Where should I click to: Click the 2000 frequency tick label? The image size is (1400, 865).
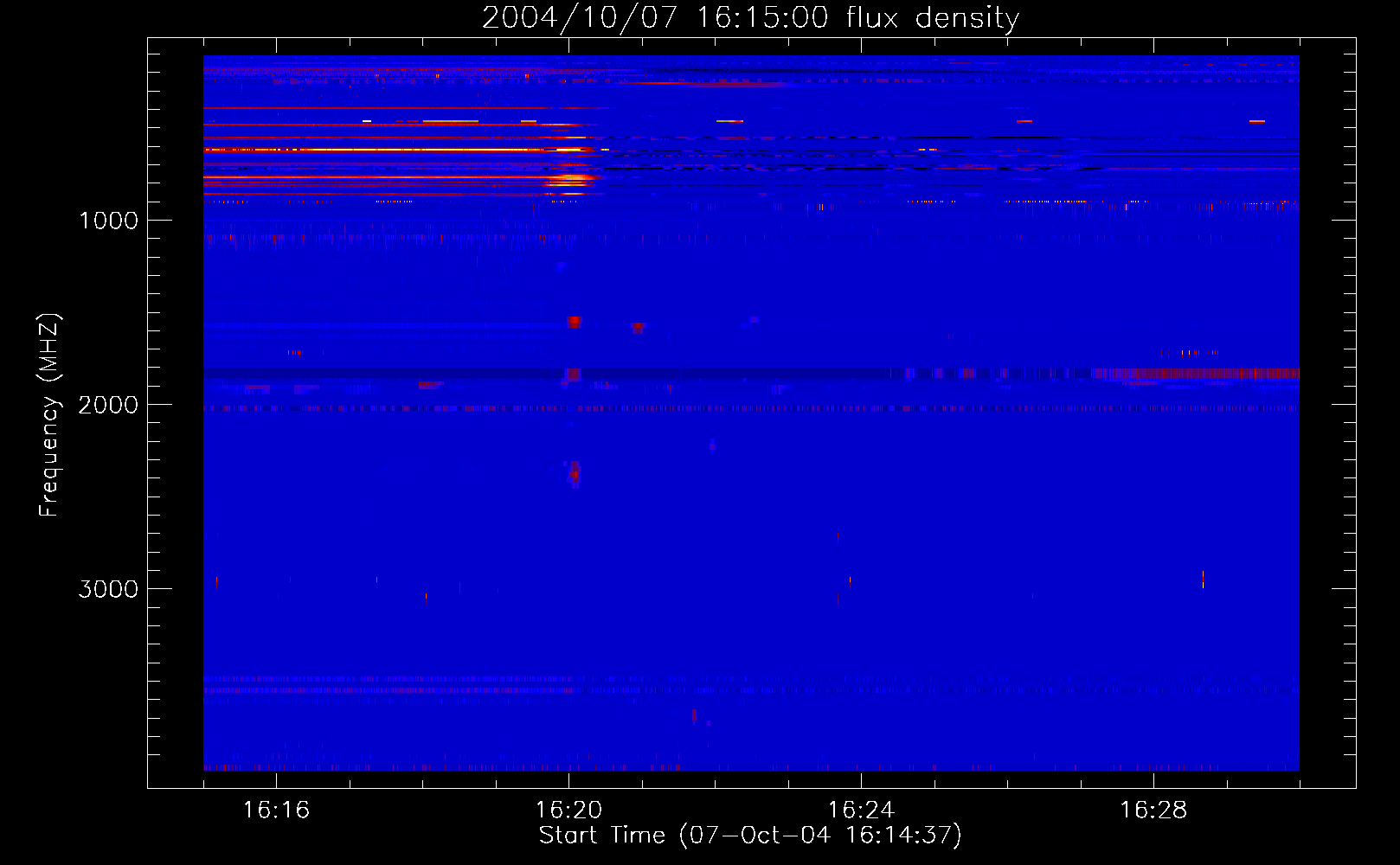[108, 405]
